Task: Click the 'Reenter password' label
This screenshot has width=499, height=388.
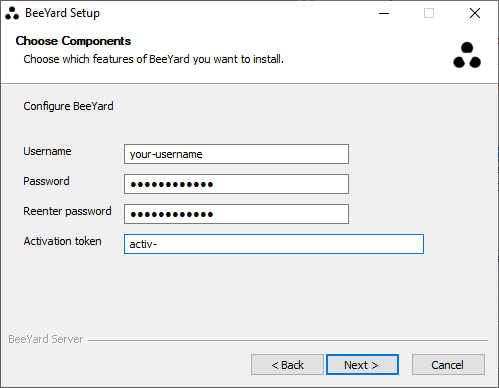Action: 67,211
